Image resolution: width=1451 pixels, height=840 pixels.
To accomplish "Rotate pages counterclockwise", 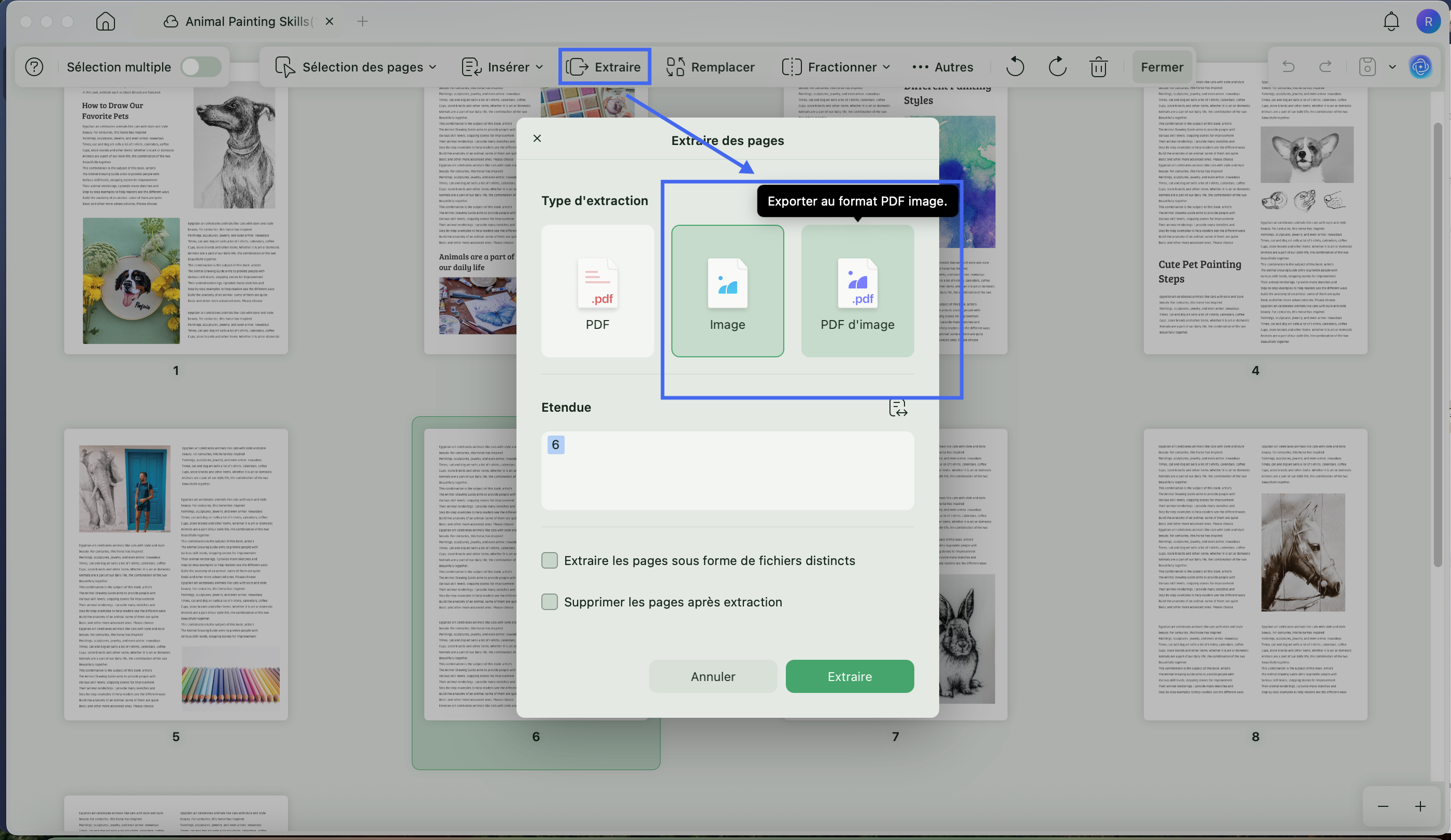I will [x=1015, y=67].
